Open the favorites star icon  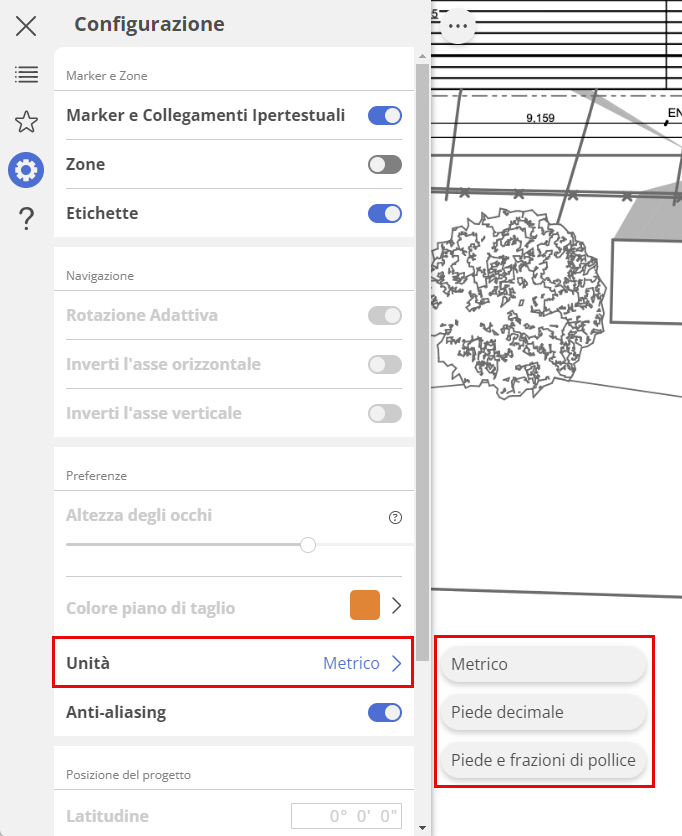coord(26,122)
